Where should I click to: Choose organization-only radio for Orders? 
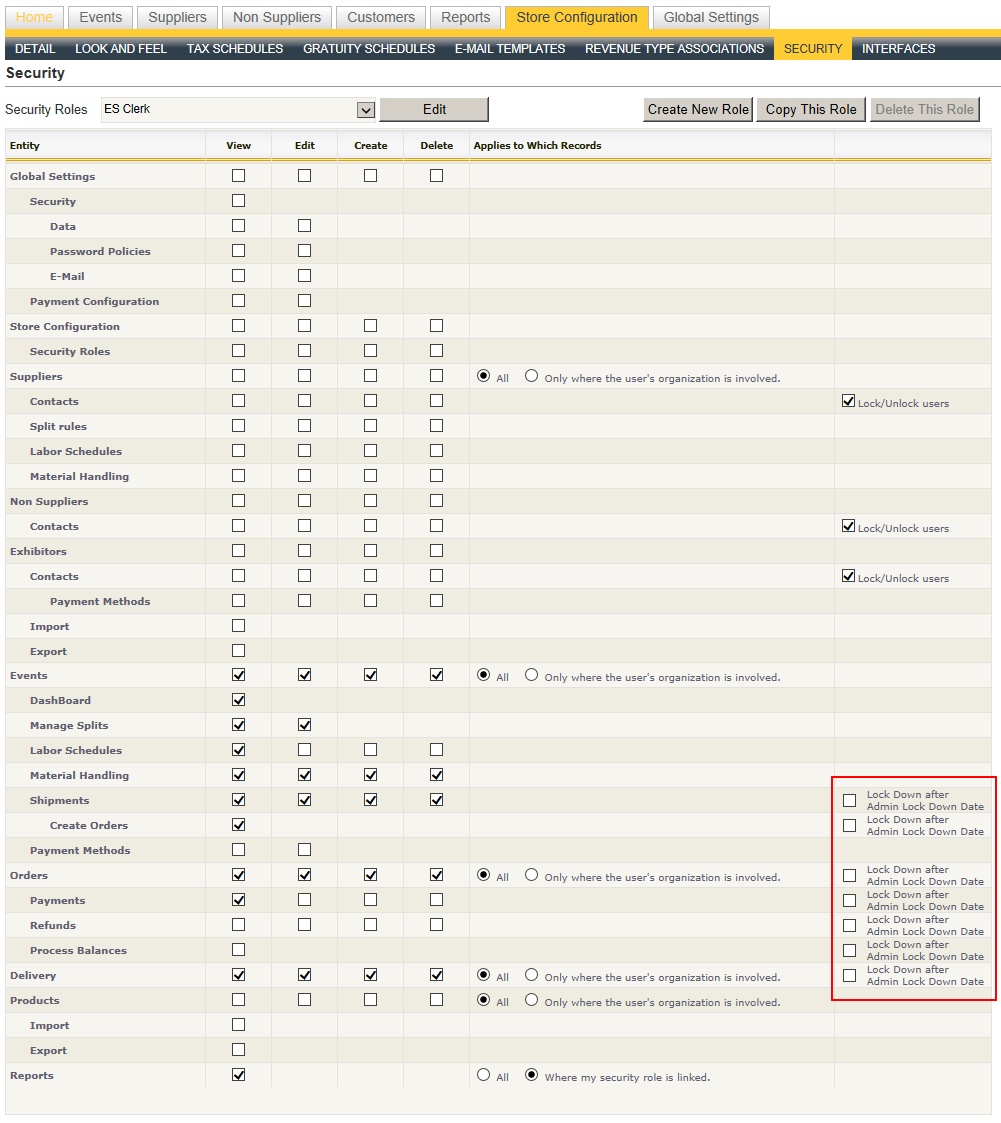[x=531, y=875]
